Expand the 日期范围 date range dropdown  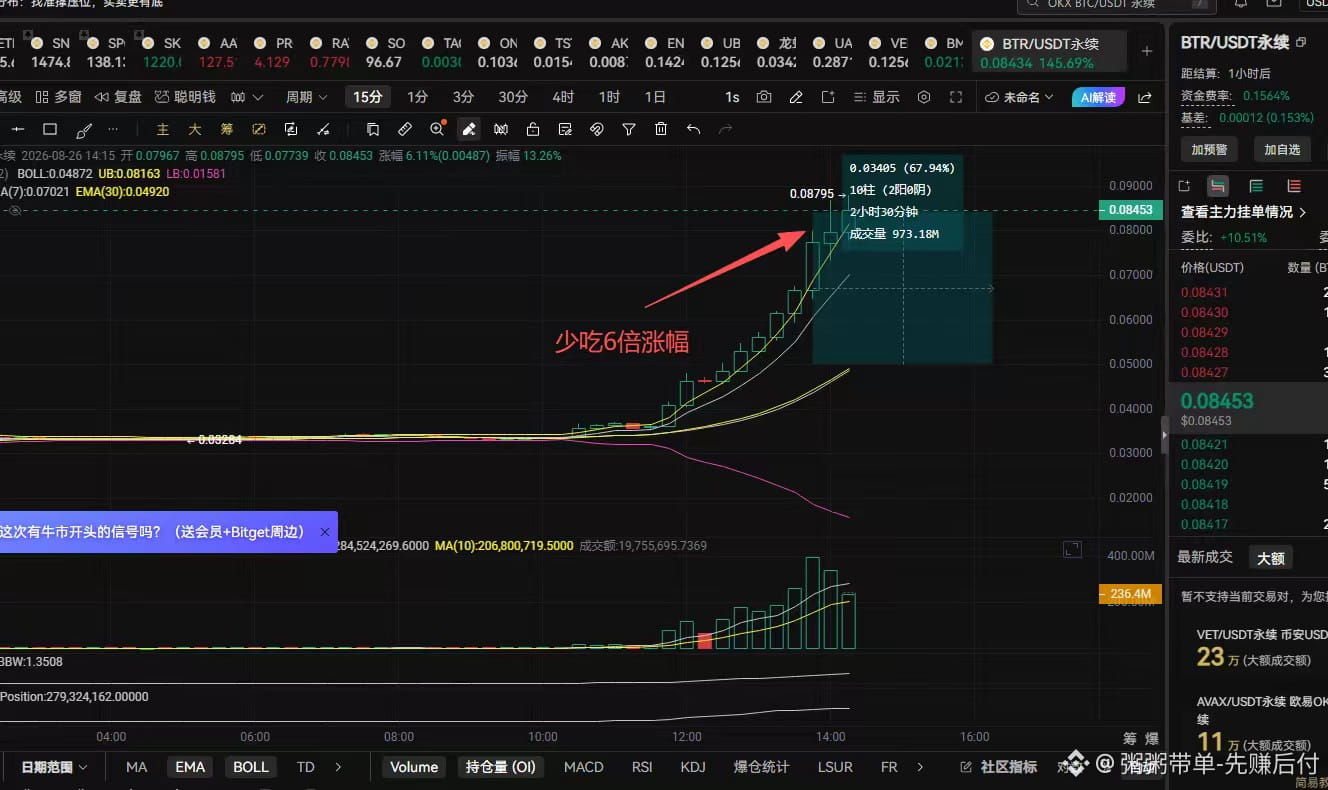click(55, 767)
